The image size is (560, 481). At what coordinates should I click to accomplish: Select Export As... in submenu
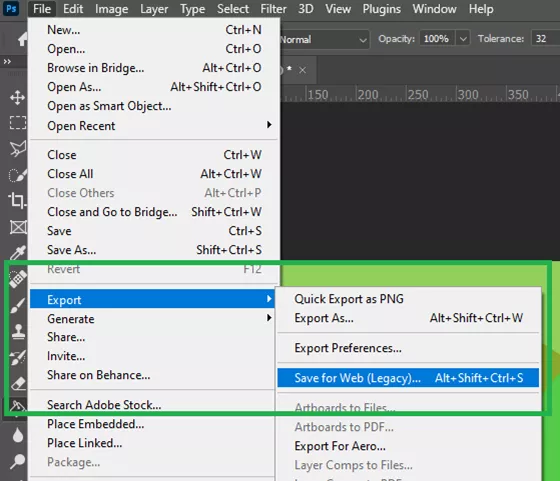[408, 317]
